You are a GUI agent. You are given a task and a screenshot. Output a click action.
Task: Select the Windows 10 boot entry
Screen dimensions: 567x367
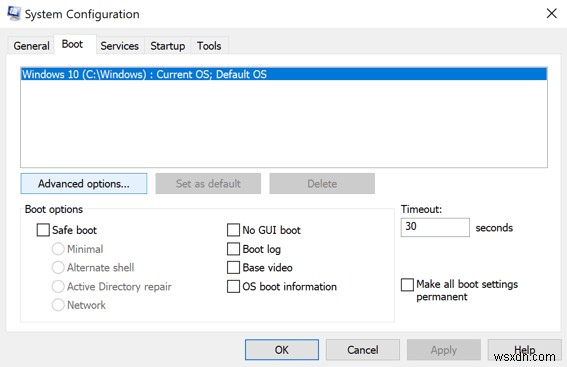tap(284, 74)
